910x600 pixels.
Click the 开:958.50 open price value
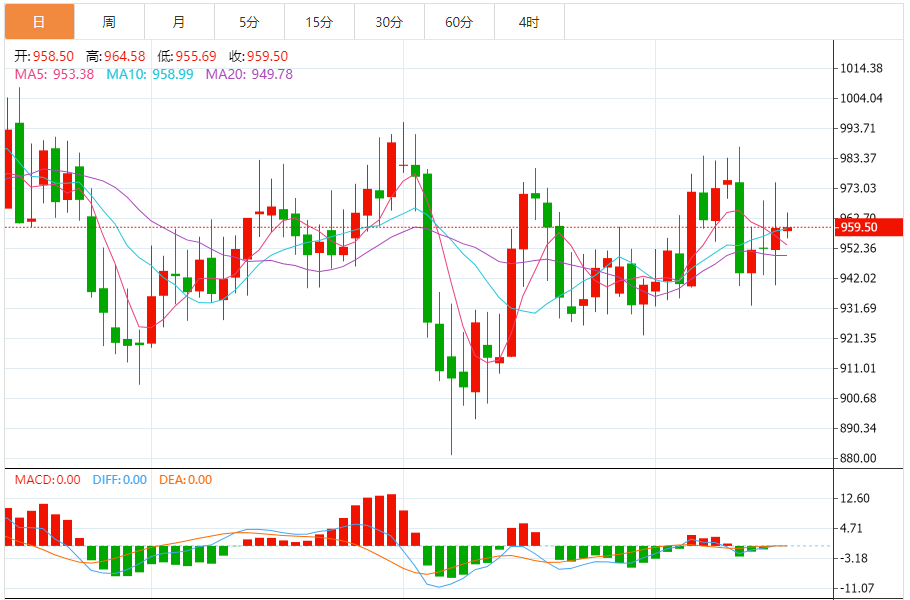[x=44, y=56]
